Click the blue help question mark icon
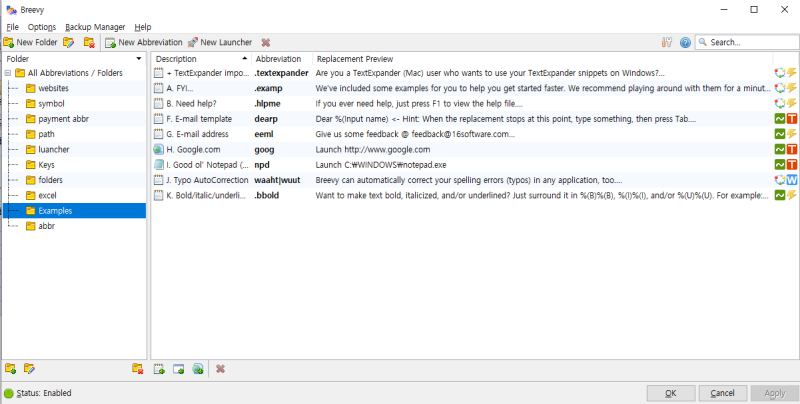Viewport: 800px width, 404px height. 686,42
